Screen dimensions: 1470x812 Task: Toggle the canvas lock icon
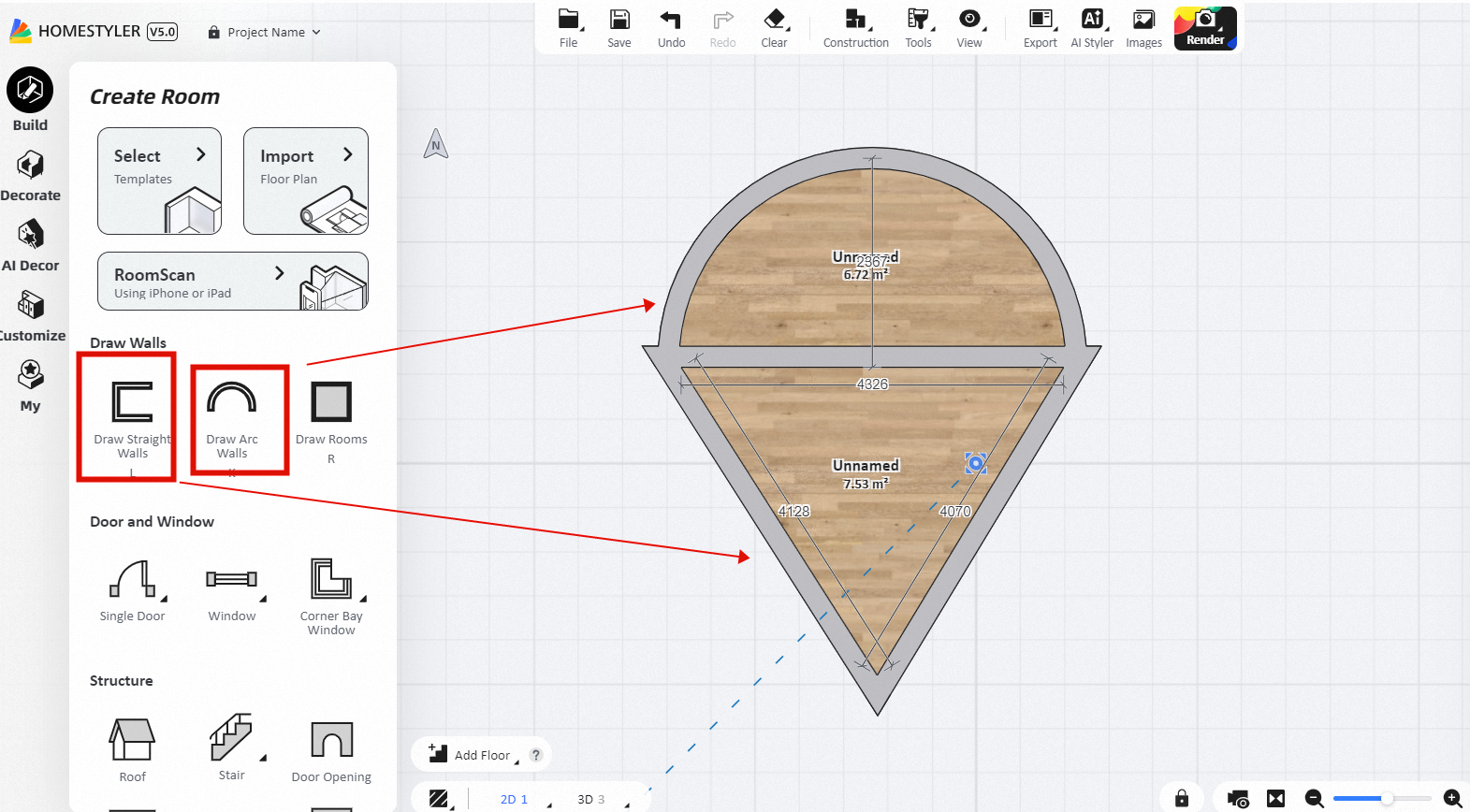[x=1182, y=798]
